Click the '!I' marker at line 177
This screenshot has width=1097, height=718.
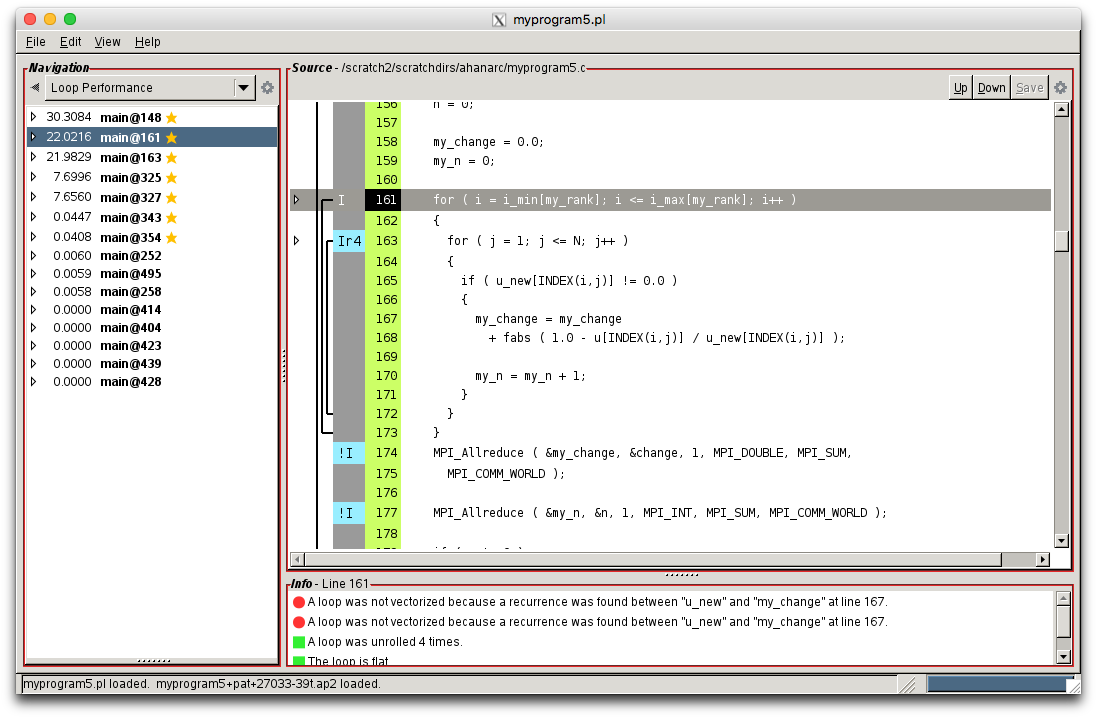pyautogui.click(x=347, y=512)
